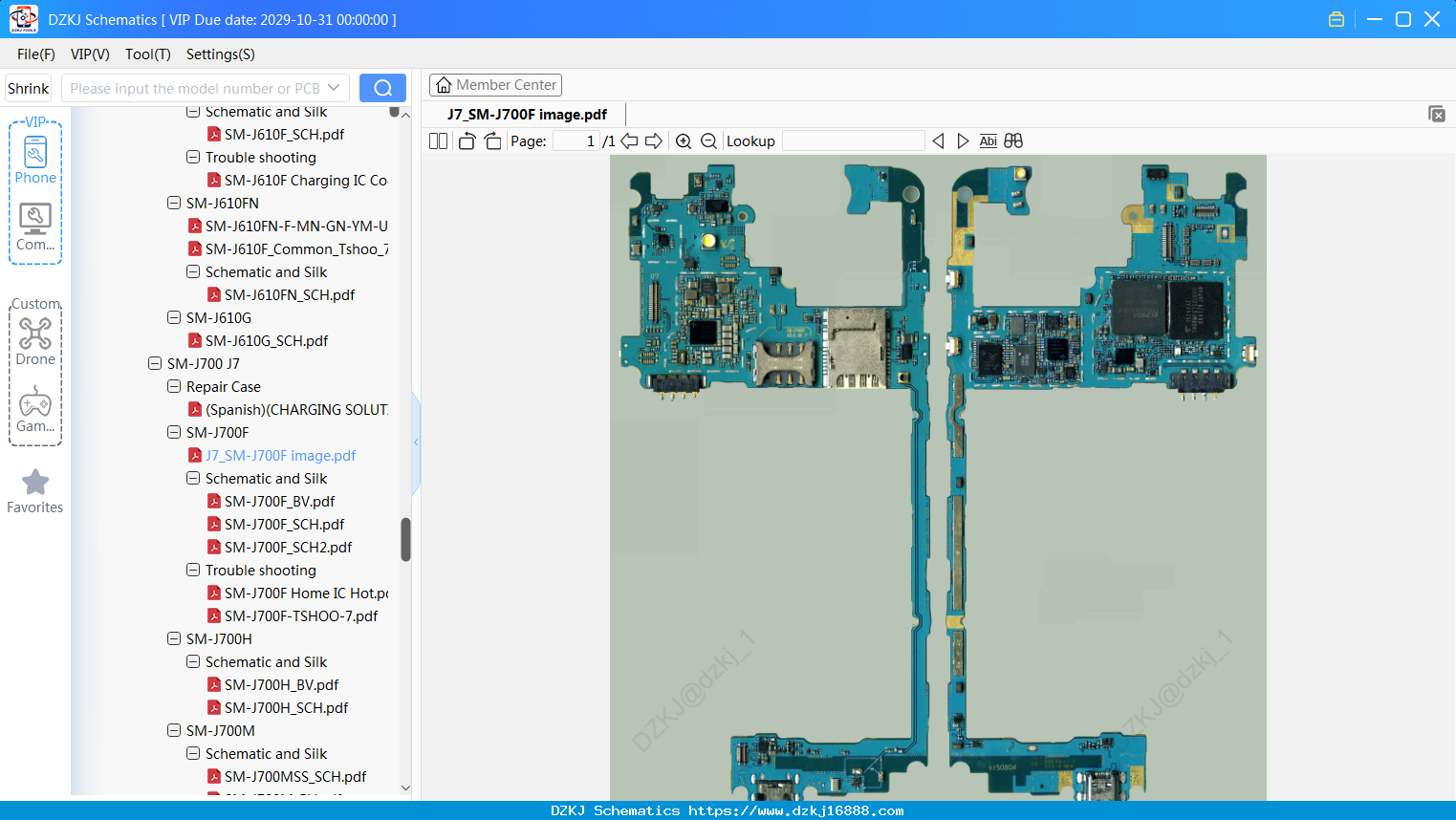This screenshot has height=820, width=1456.
Task: Click the yellow toolbox icon in title bar
Action: point(1336,19)
